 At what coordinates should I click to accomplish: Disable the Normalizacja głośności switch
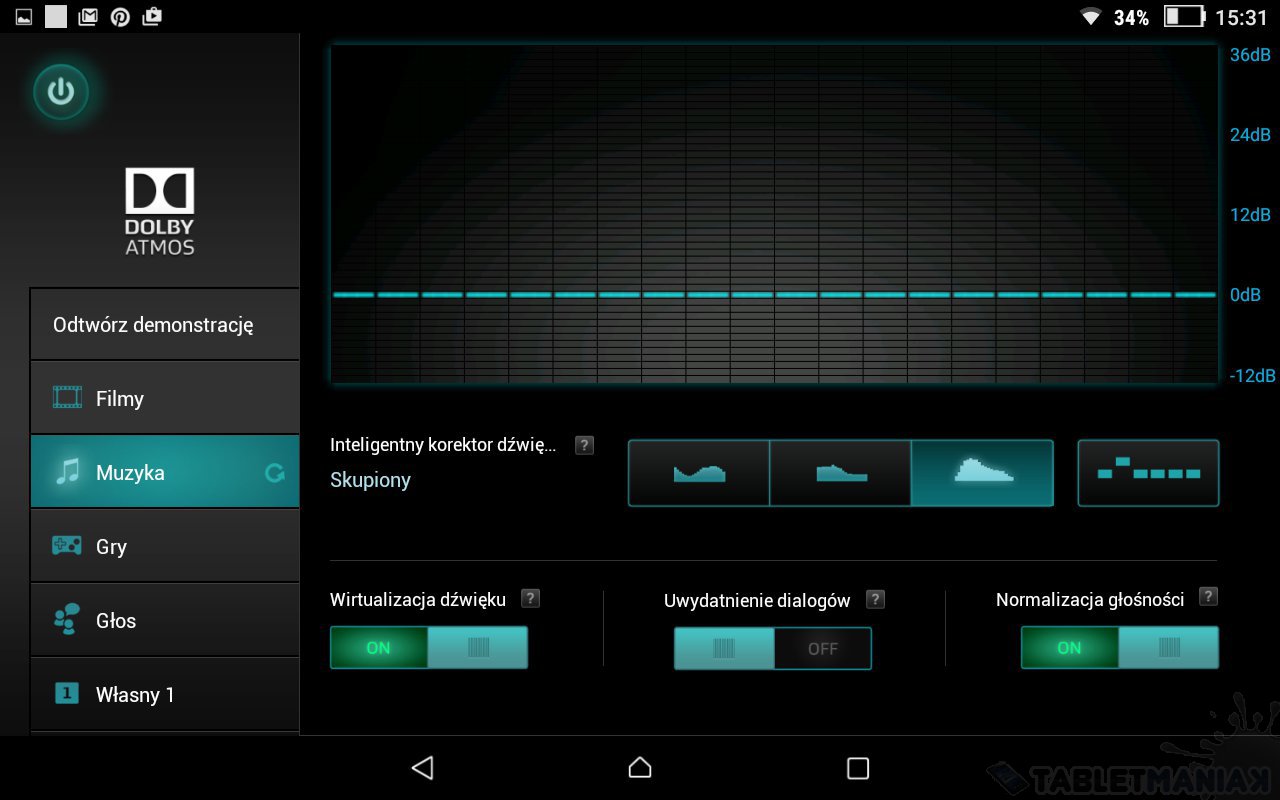(1119, 648)
